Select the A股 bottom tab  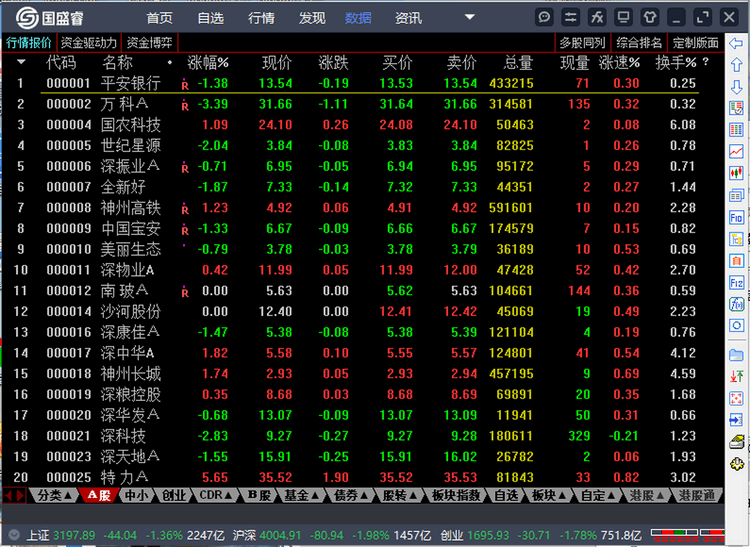pyautogui.click(x=99, y=495)
